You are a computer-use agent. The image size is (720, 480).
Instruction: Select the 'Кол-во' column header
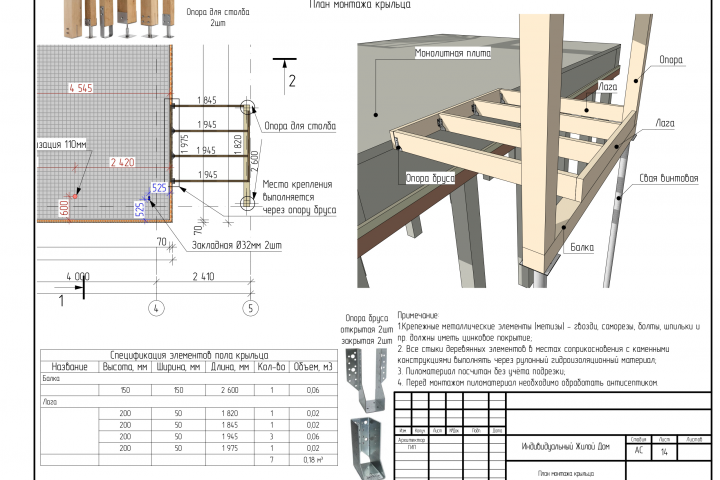pyautogui.click(x=271, y=367)
